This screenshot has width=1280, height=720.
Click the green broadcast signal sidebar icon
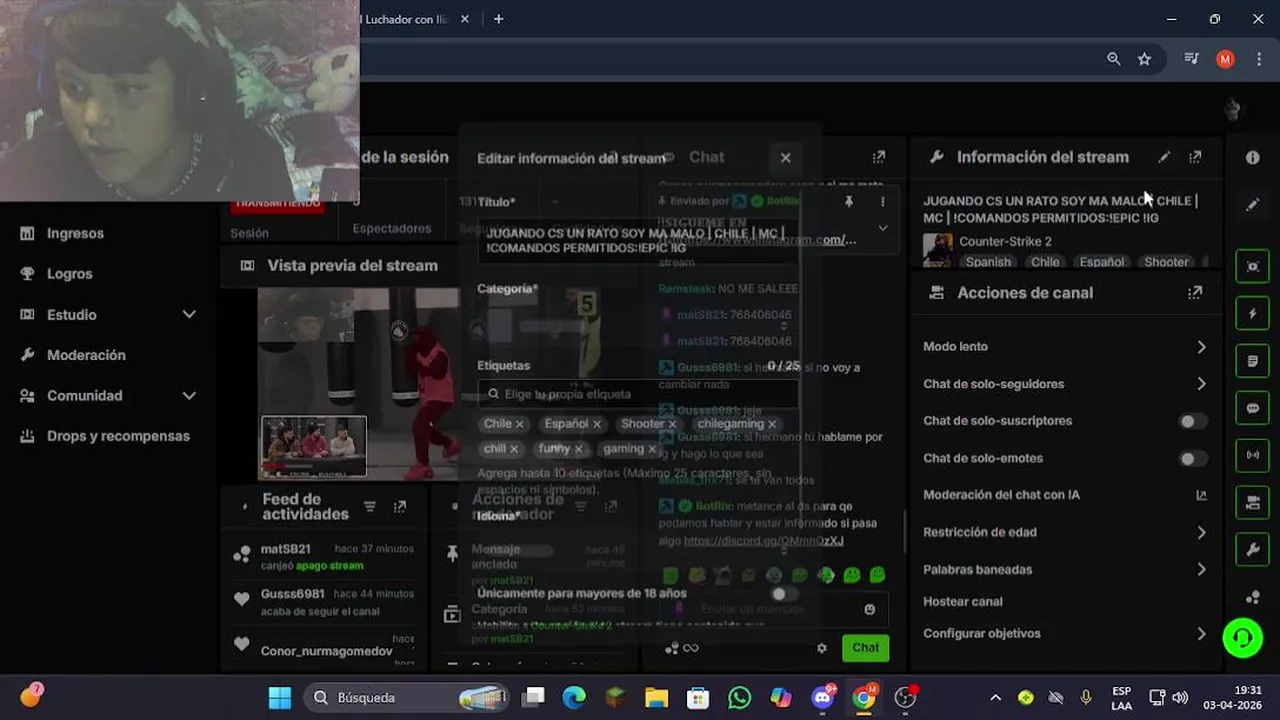[x=1253, y=455]
